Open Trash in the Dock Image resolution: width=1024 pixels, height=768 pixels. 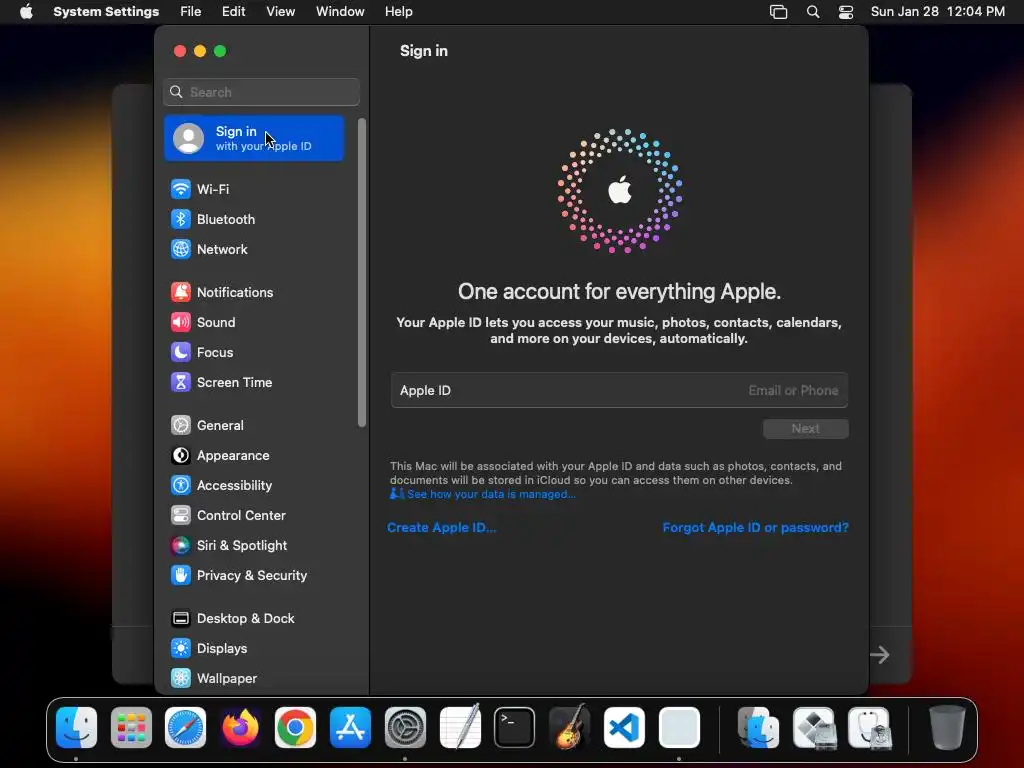pyautogui.click(x=947, y=728)
